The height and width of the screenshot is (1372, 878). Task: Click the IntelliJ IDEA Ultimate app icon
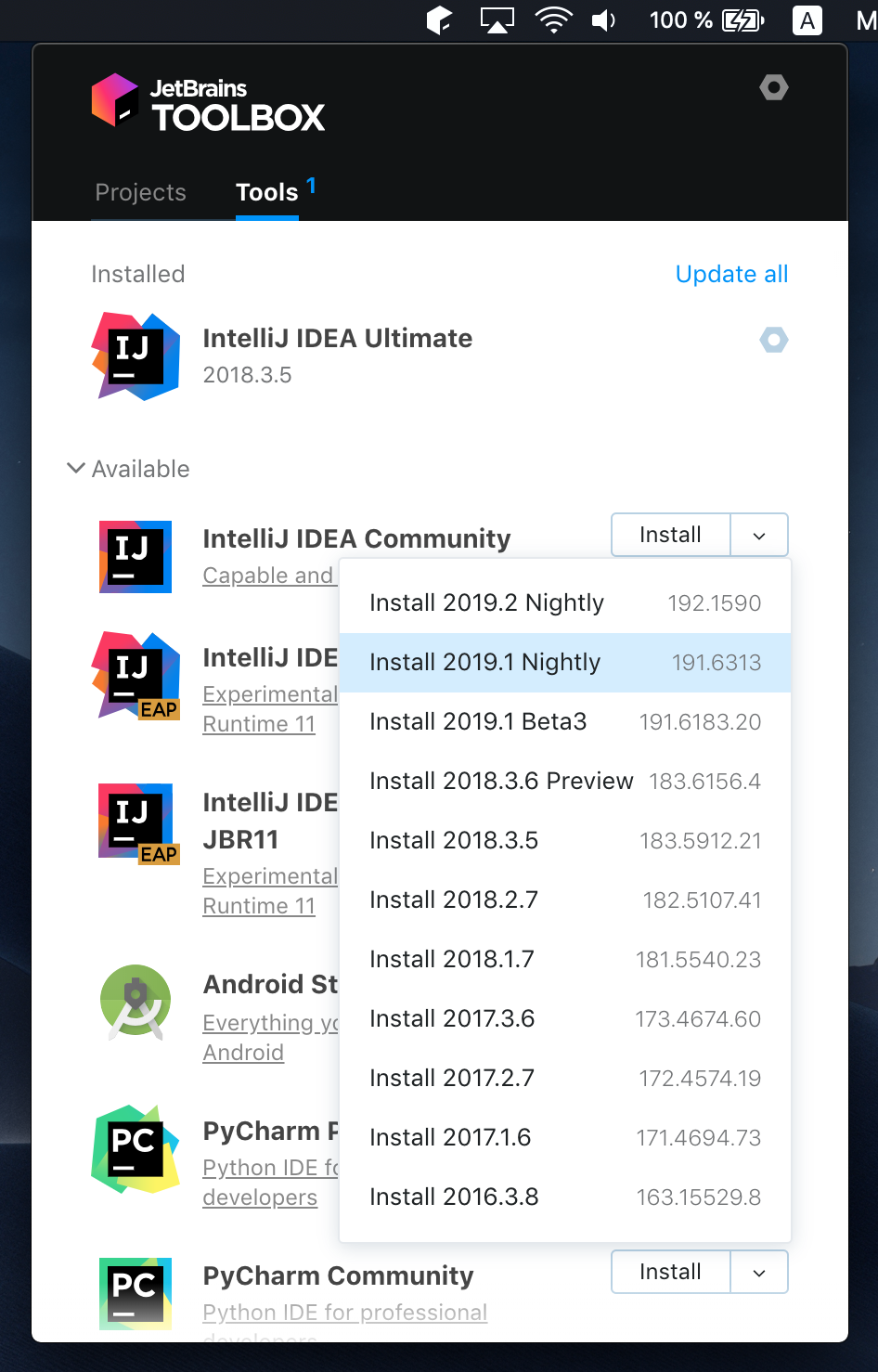(136, 356)
